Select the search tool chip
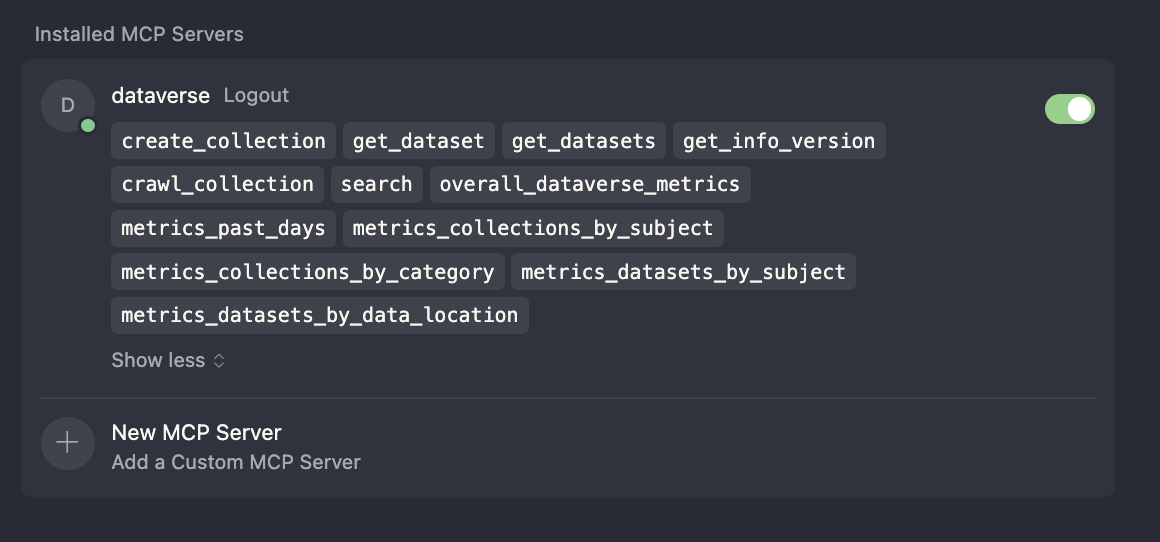 [x=376, y=184]
